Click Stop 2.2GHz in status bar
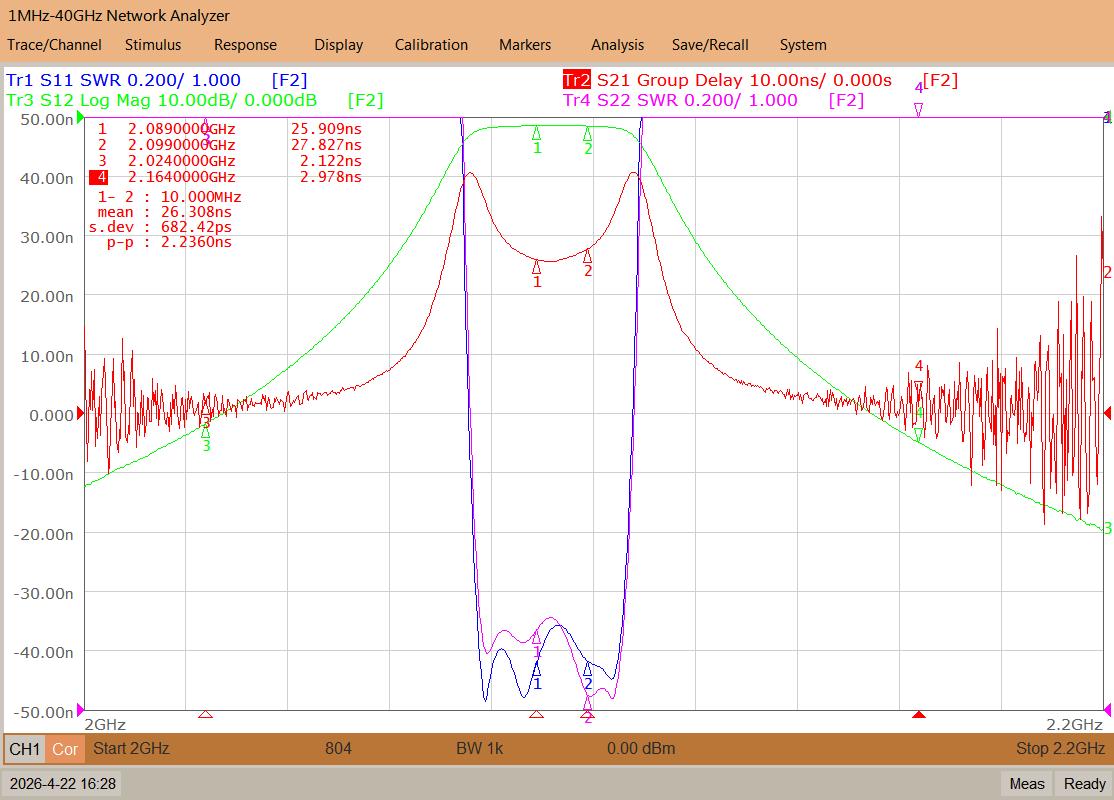This screenshot has height=800, width=1114. pos(1060,748)
